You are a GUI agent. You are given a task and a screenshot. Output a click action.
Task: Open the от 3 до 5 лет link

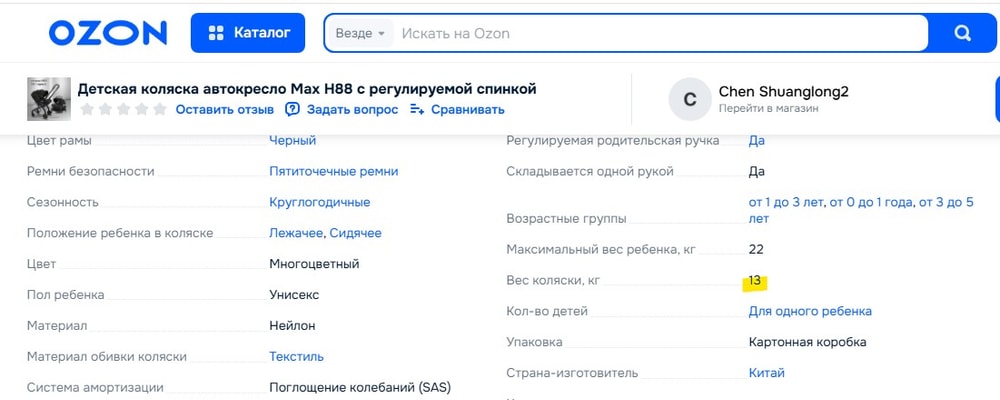coord(861,211)
